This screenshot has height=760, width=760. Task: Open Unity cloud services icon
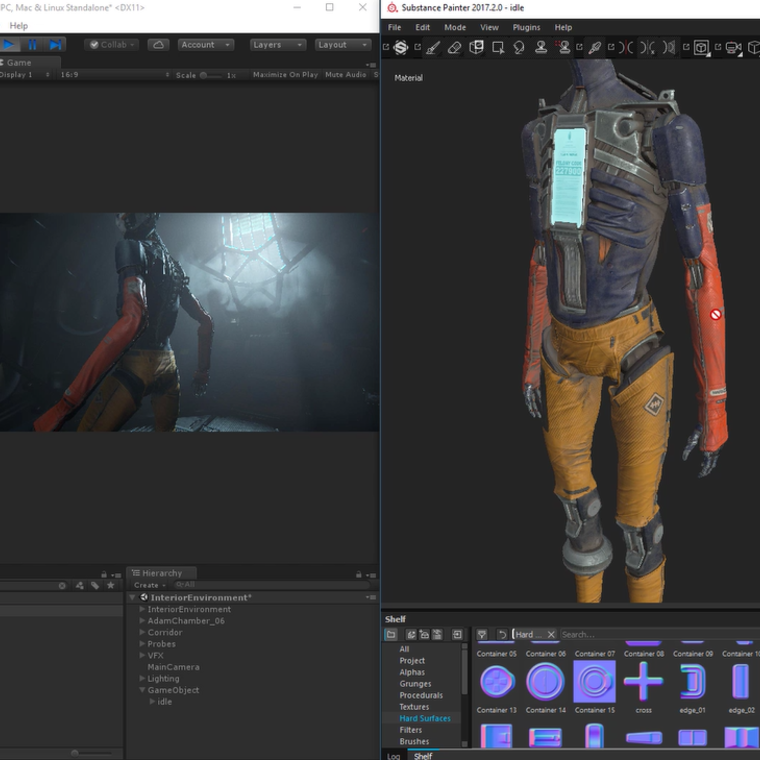pyautogui.click(x=158, y=45)
